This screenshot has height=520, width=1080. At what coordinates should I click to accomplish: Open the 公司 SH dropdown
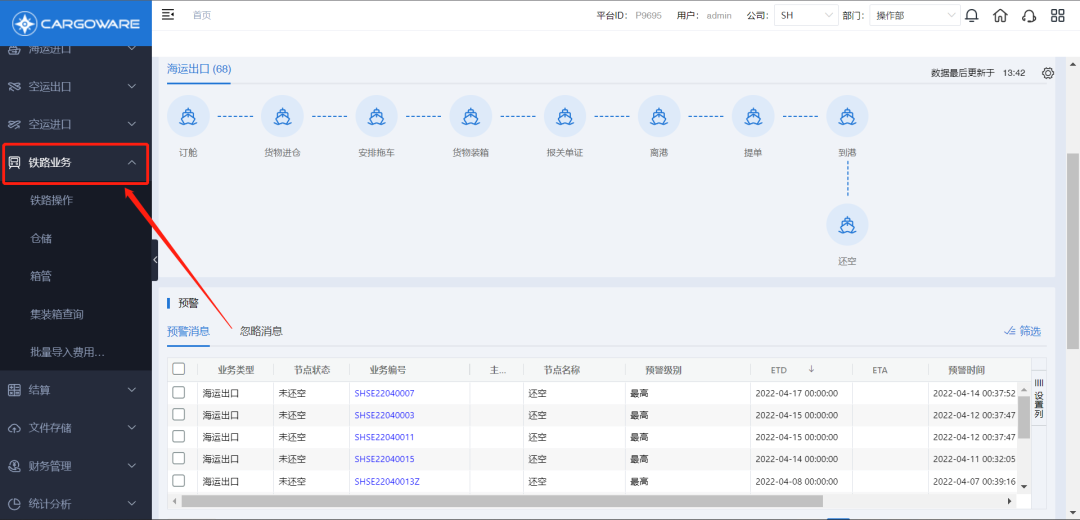click(x=806, y=15)
